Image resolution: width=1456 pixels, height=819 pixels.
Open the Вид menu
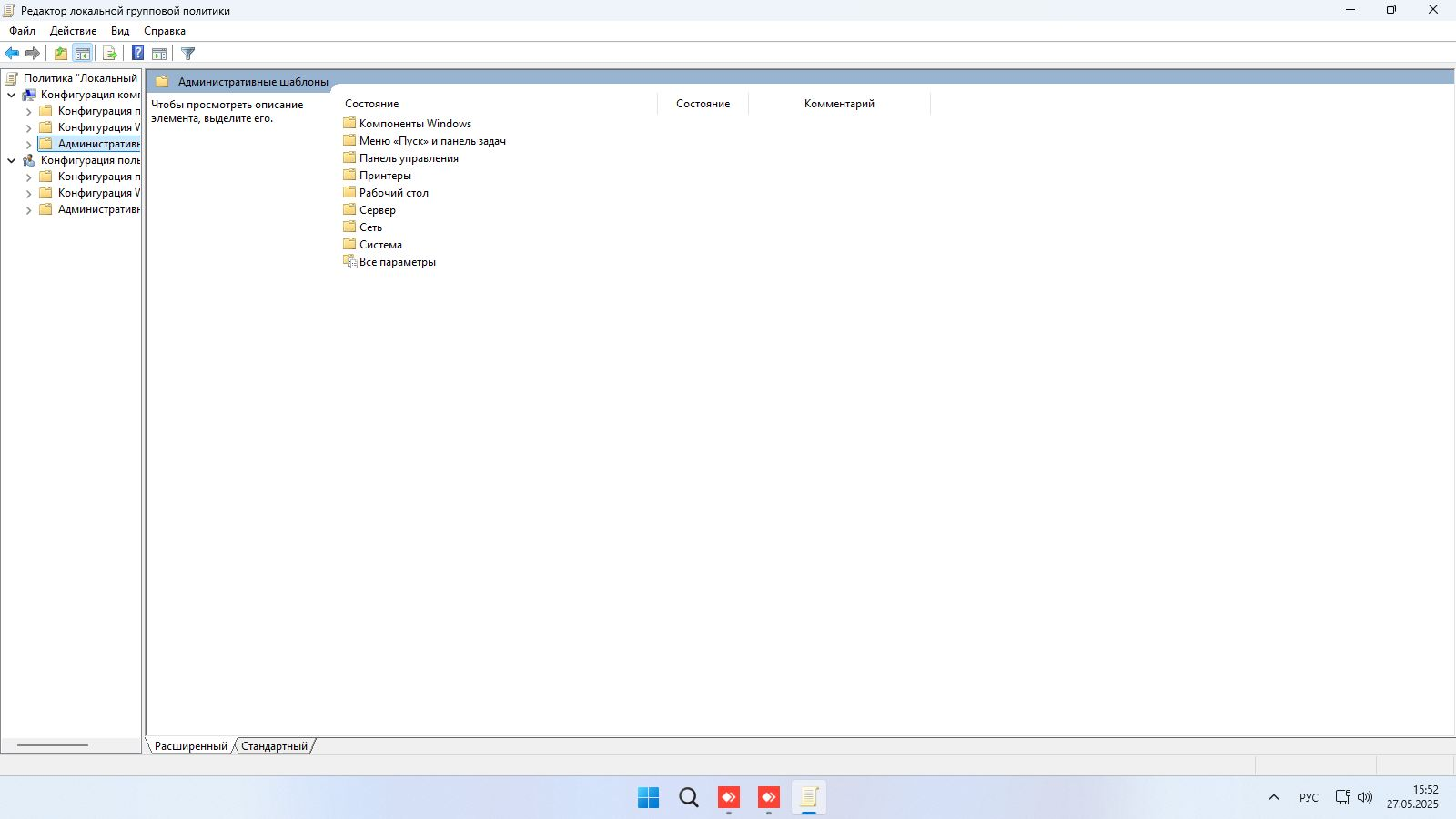tap(120, 31)
